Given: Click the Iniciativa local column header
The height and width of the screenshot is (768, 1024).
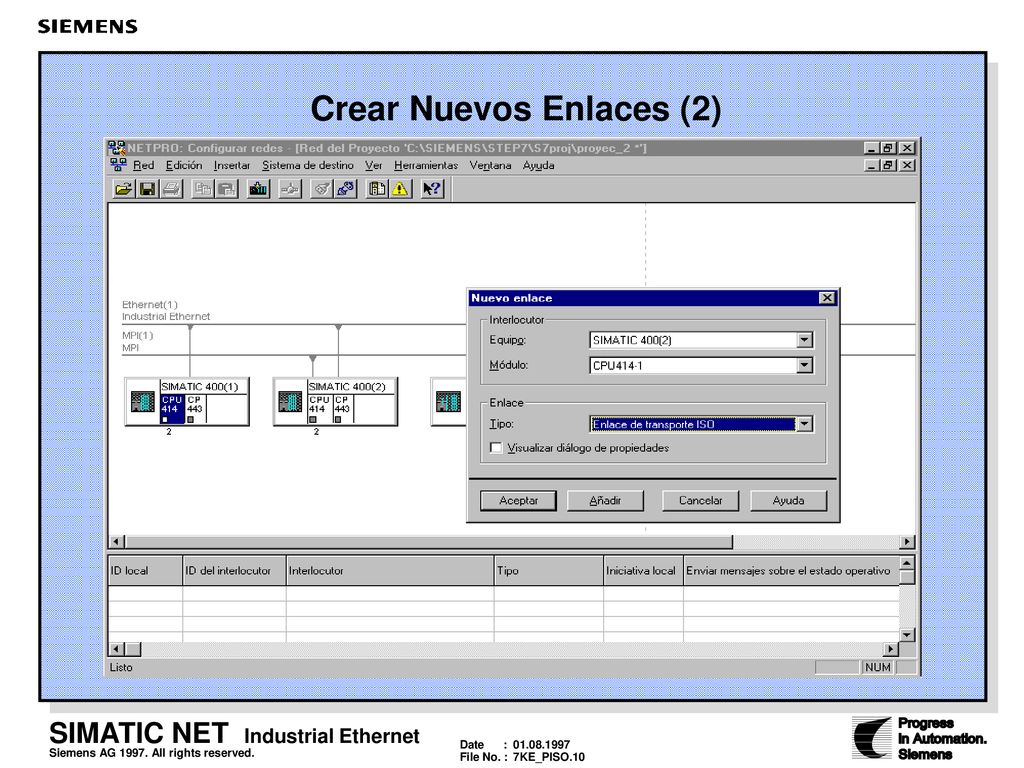Looking at the screenshot, I should click(643, 571).
